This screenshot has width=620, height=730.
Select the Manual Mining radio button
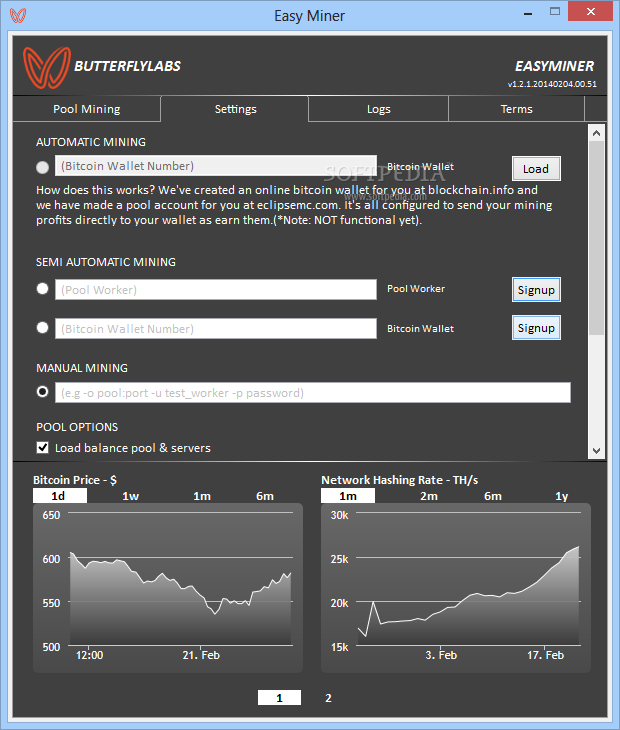coord(42,392)
